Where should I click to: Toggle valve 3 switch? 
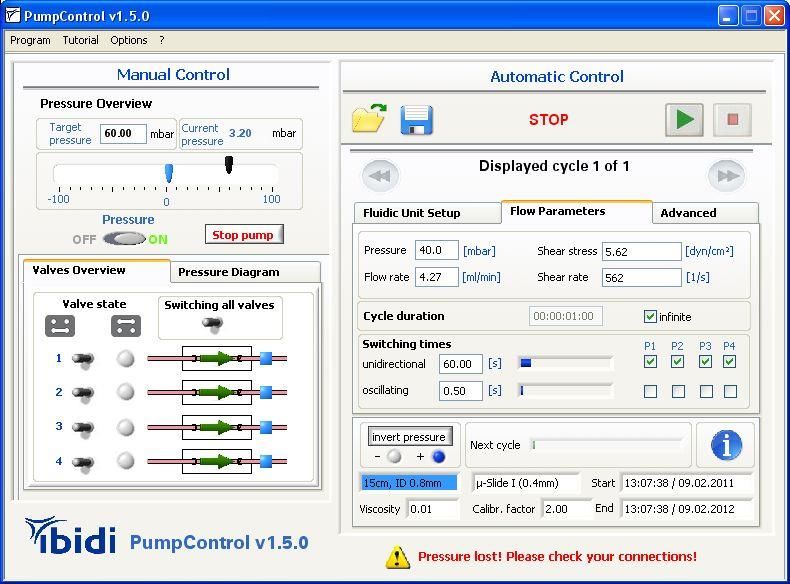[x=83, y=428]
